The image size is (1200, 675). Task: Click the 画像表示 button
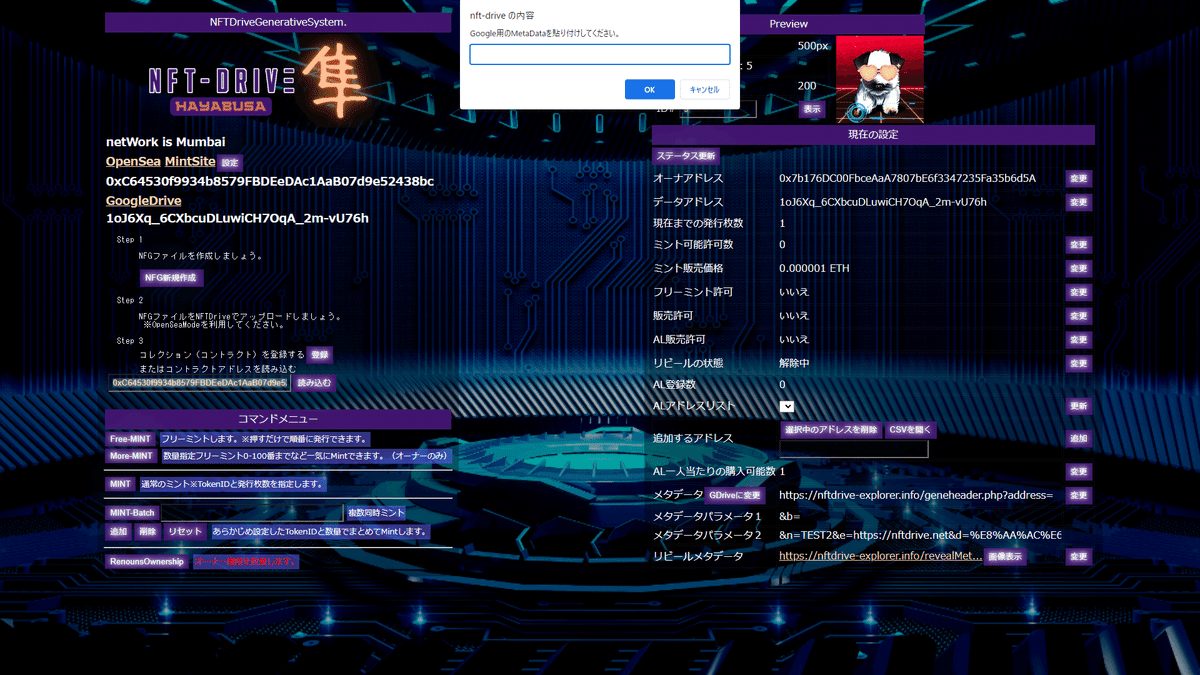tap(1005, 556)
